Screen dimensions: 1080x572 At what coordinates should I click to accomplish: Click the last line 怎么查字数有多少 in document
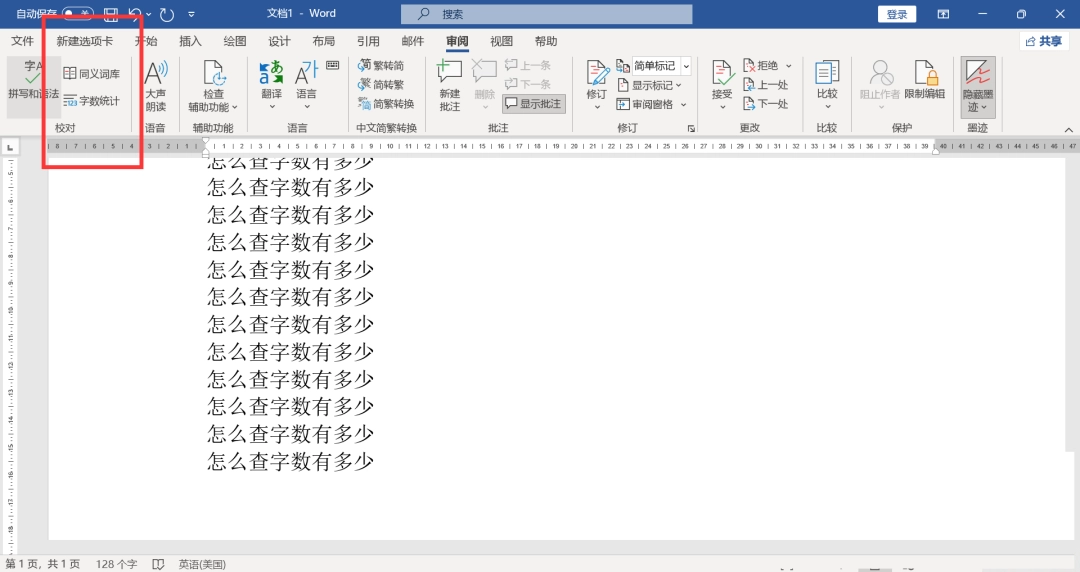click(x=291, y=461)
